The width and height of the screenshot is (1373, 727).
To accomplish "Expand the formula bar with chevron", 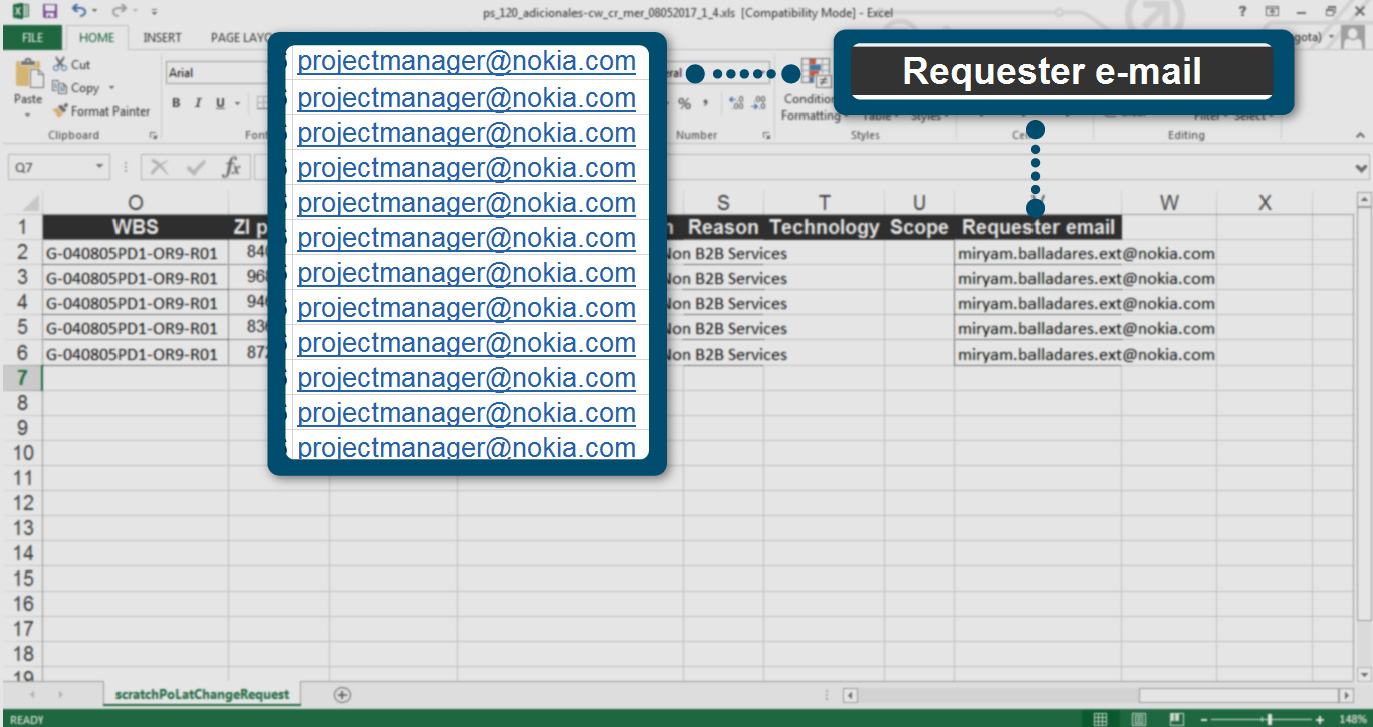I will 1360,168.
